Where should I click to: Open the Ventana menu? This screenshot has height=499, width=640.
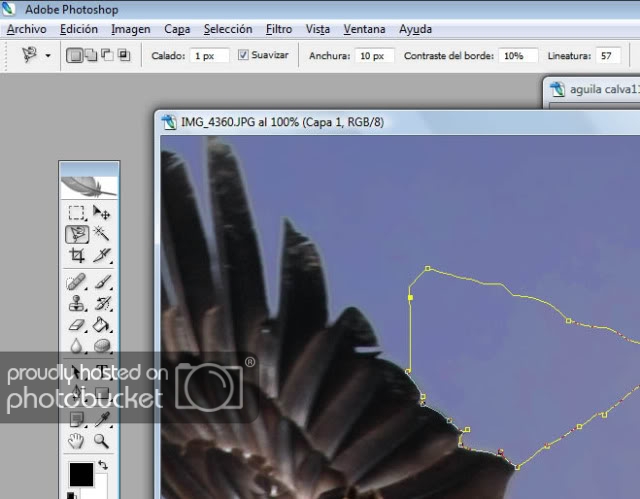point(363,29)
